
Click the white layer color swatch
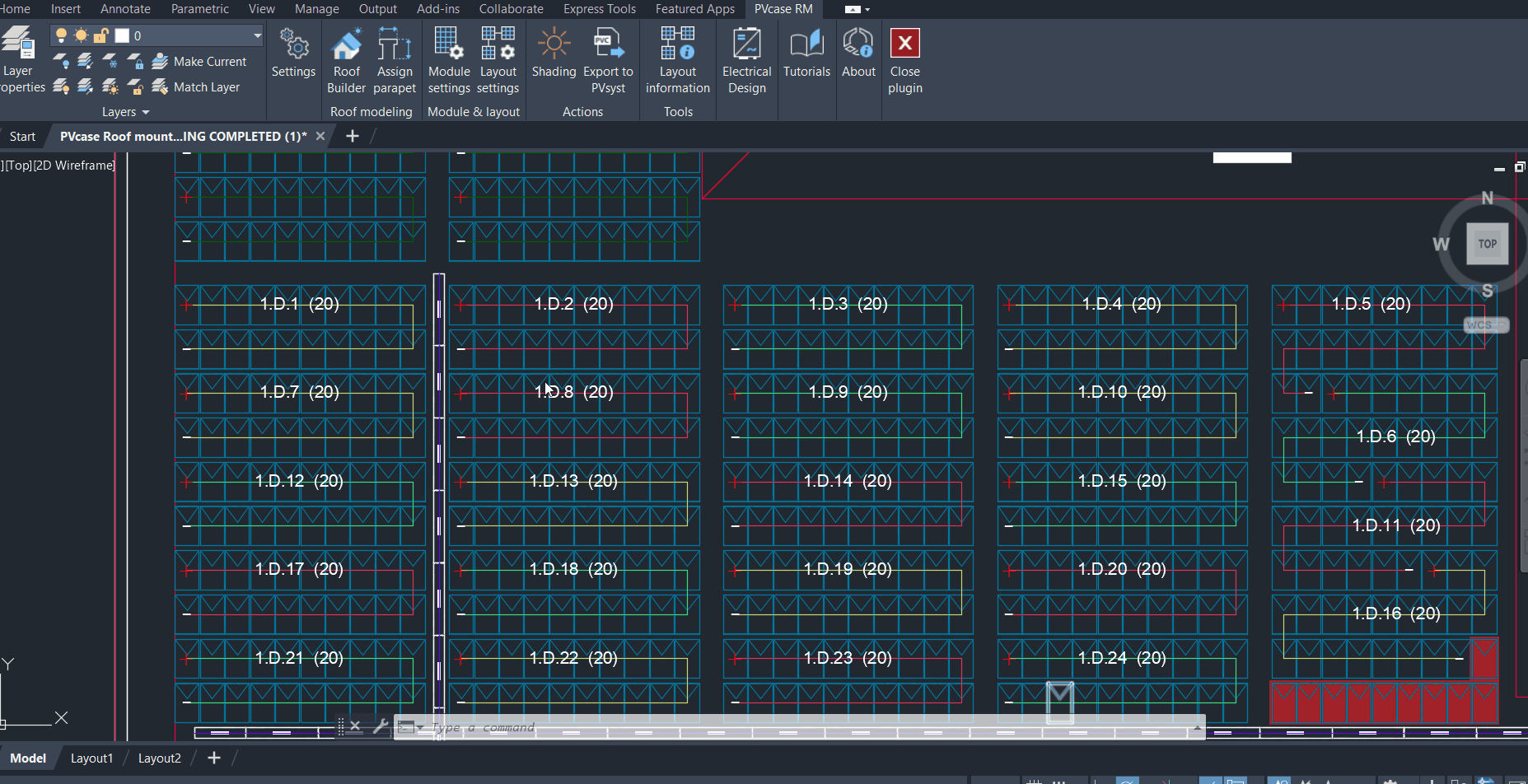point(122,35)
